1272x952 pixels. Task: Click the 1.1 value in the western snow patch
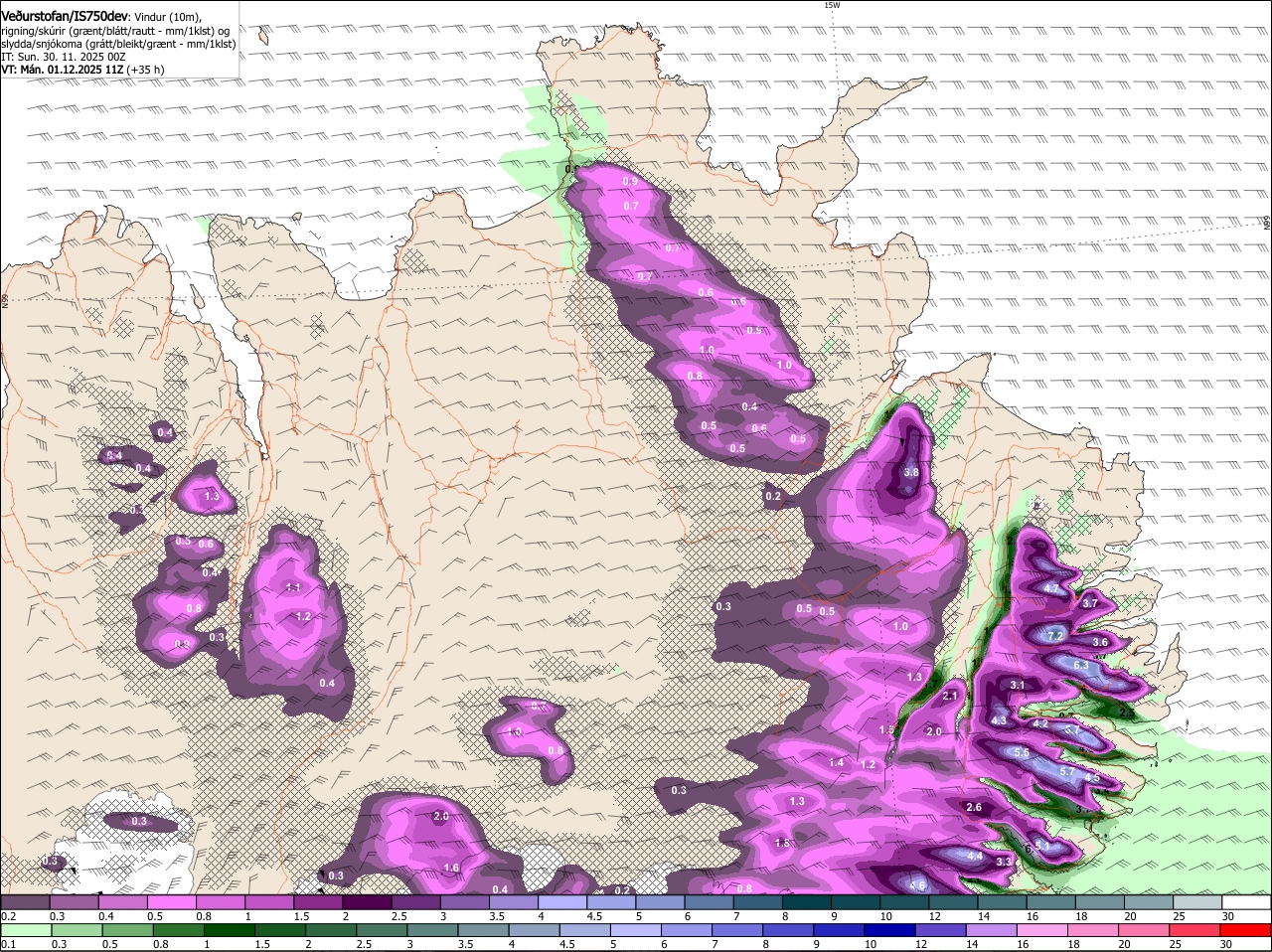[x=293, y=587]
